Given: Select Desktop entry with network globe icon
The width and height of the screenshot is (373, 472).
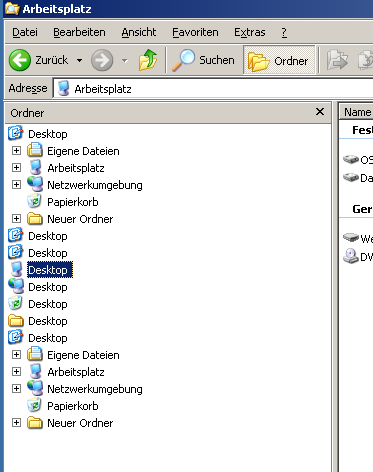Looking at the screenshot, I should pos(48,287).
